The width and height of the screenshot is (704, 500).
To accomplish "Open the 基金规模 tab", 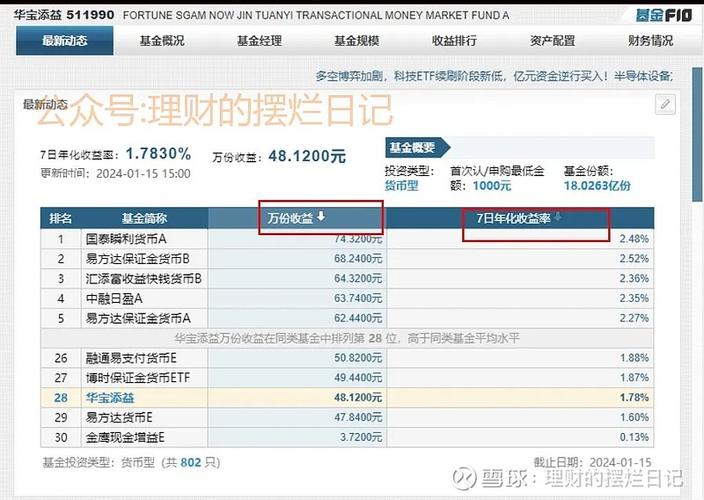I will 357,41.
